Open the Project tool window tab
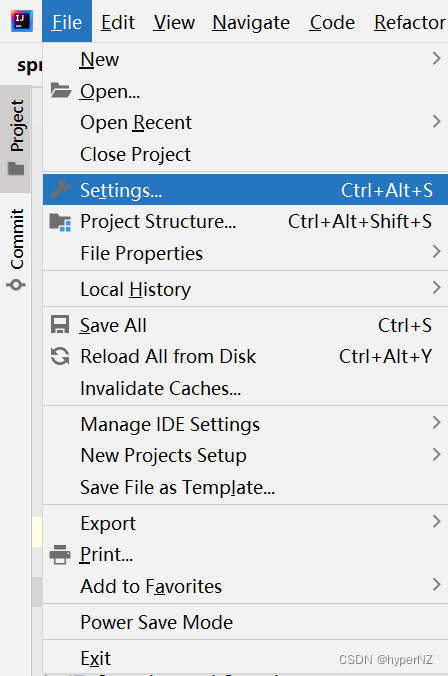 16,139
